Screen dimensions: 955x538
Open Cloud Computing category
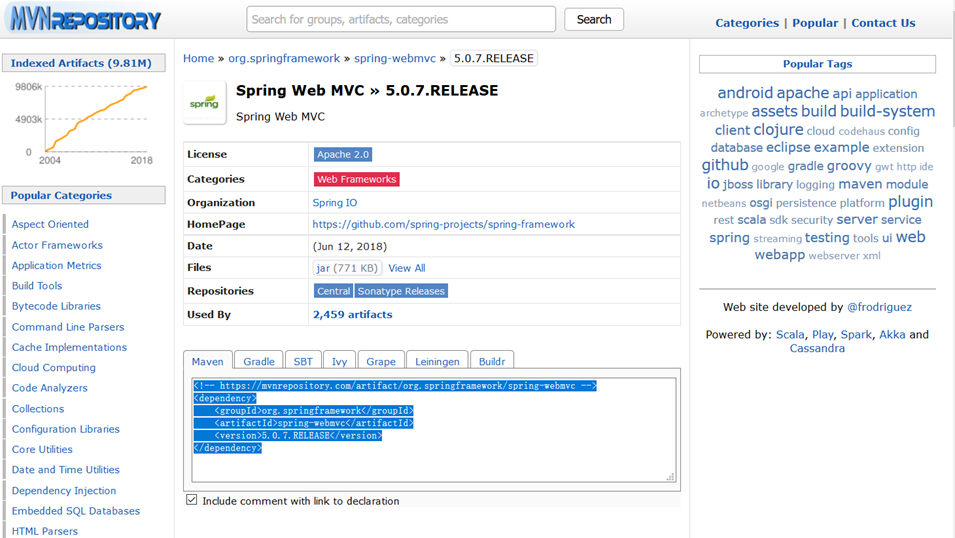[x=54, y=368]
